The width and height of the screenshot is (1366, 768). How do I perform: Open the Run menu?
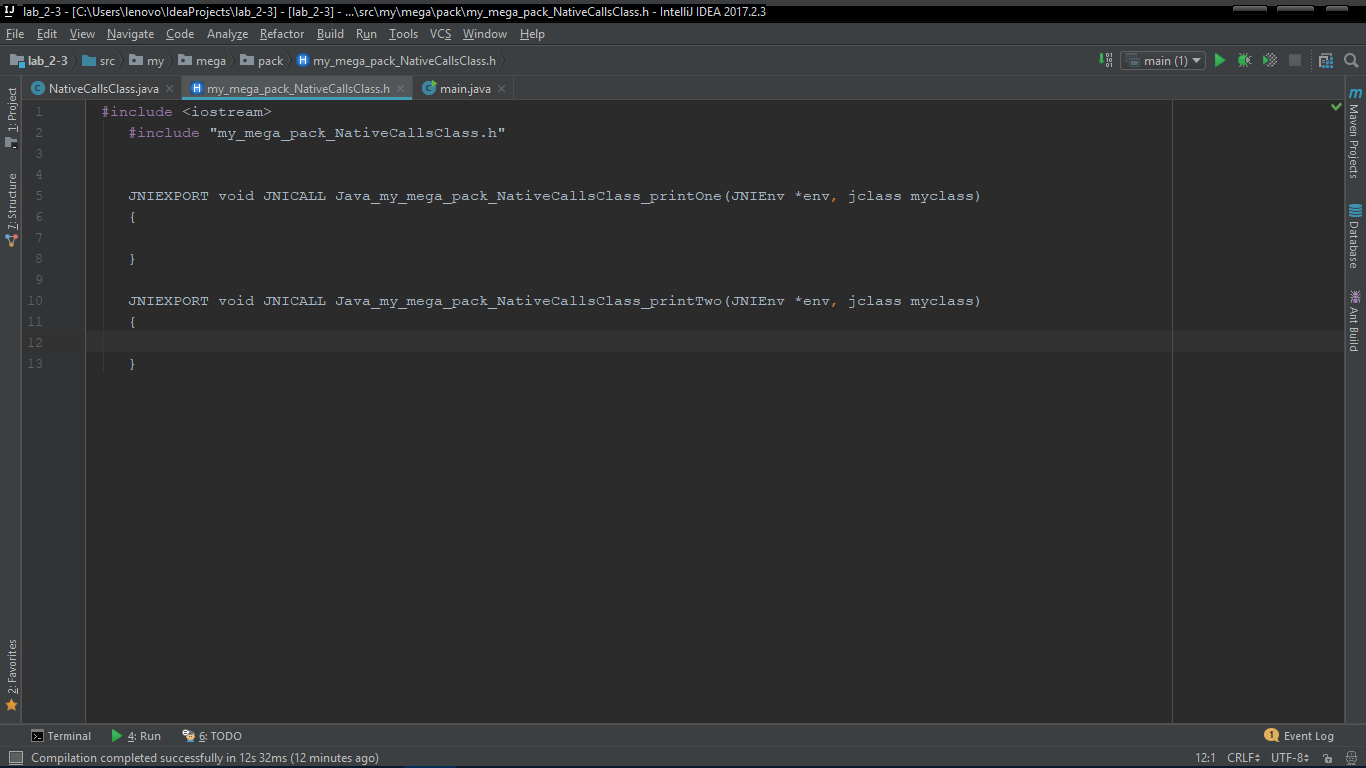[366, 34]
